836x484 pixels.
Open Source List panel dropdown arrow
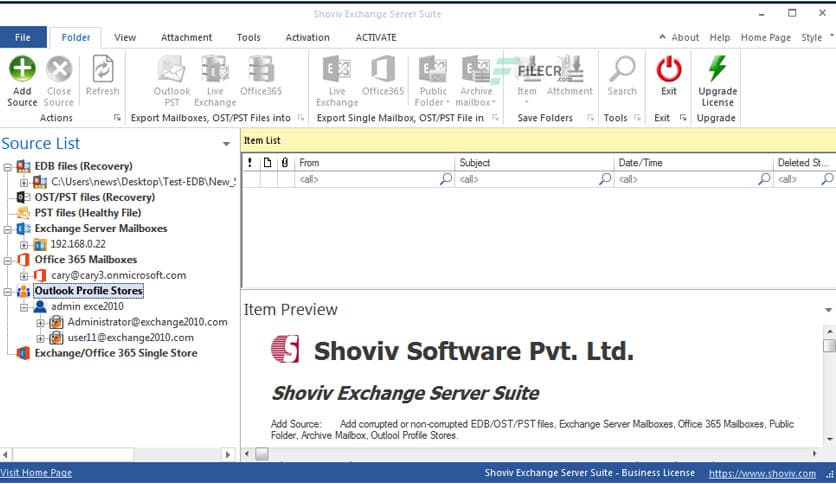coord(226,144)
